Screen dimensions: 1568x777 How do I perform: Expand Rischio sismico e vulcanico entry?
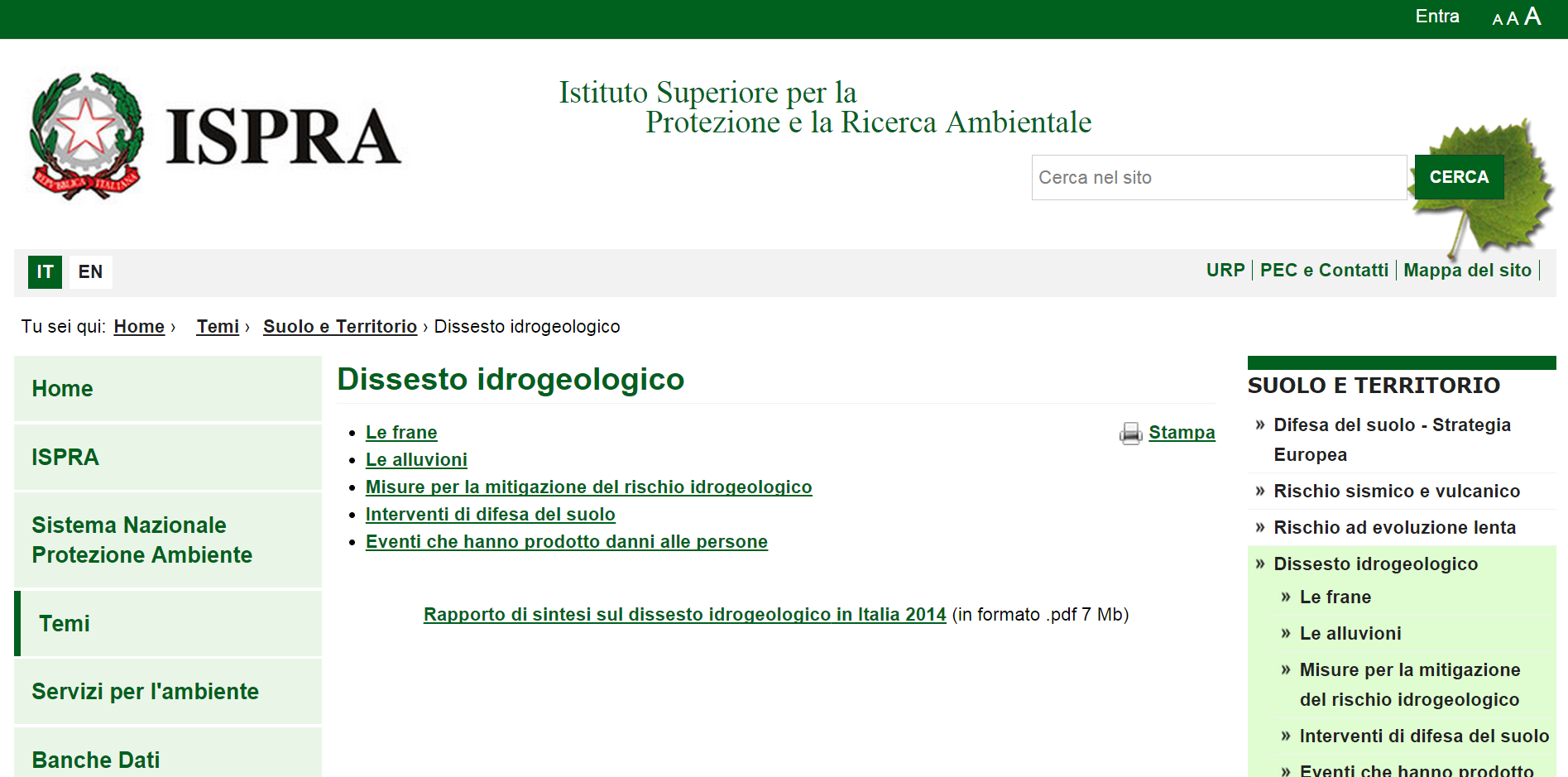pyautogui.click(x=1397, y=491)
